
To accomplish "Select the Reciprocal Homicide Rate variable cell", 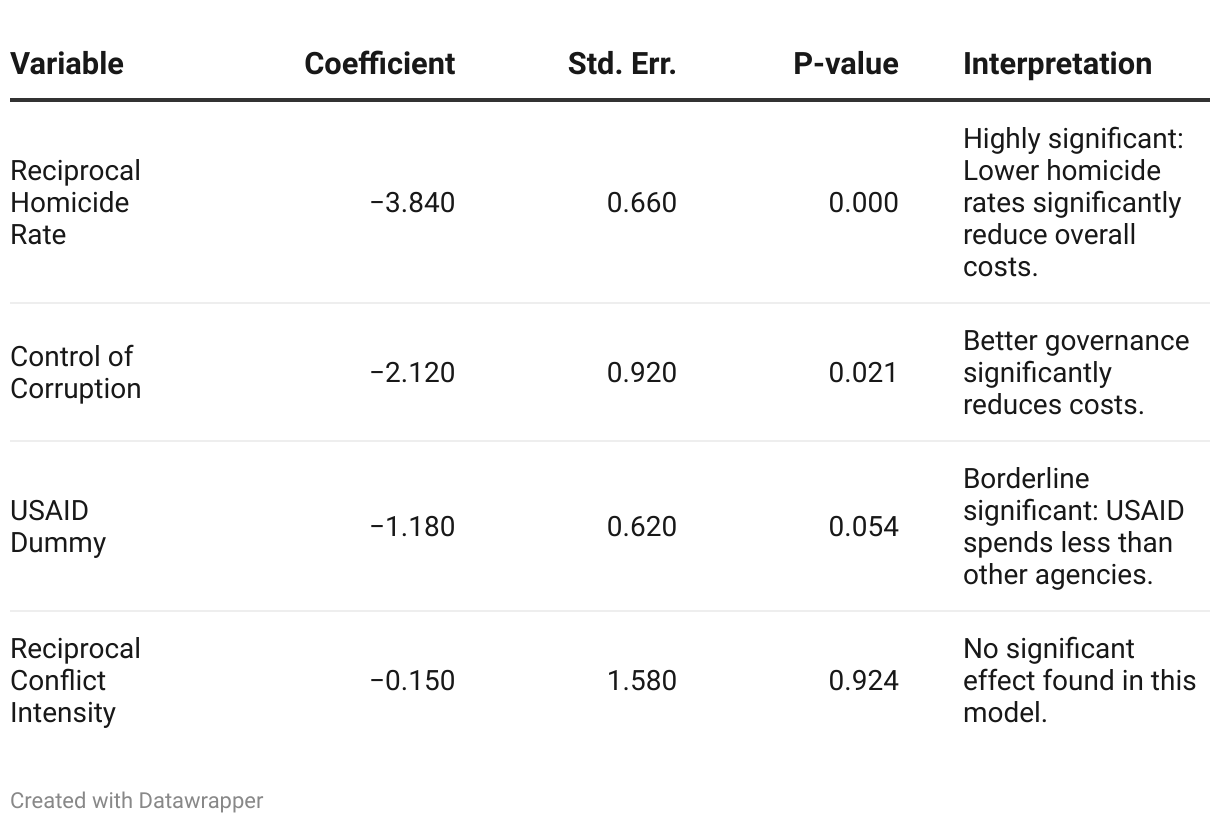I will pyautogui.click(x=75, y=203).
